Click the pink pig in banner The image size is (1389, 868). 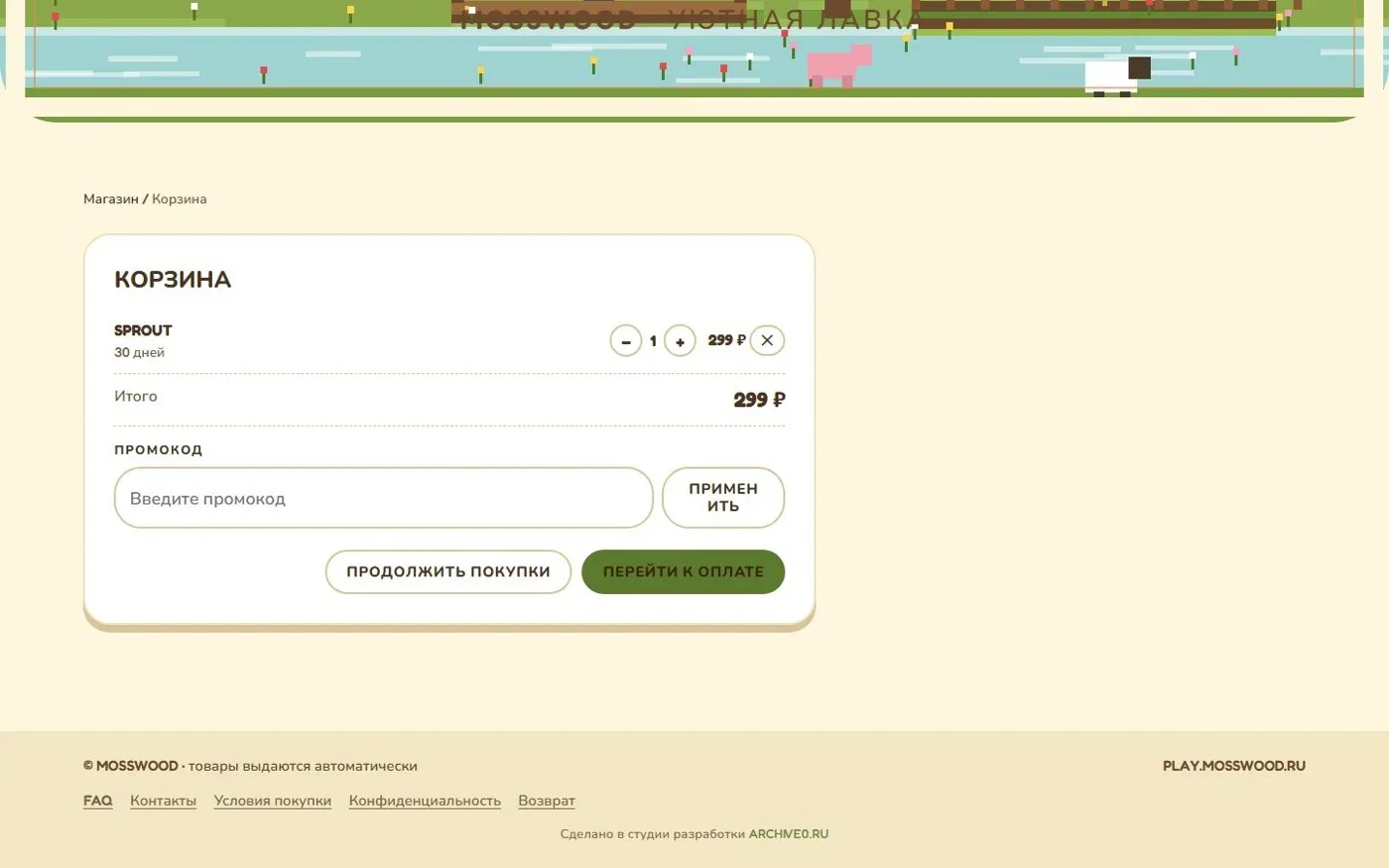[x=839, y=65]
